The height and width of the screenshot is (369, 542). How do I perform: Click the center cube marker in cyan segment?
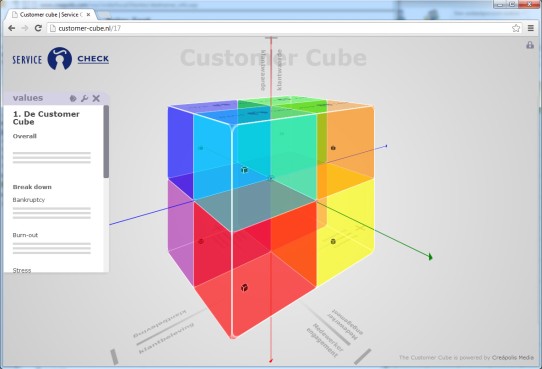pyautogui.click(x=244, y=170)
